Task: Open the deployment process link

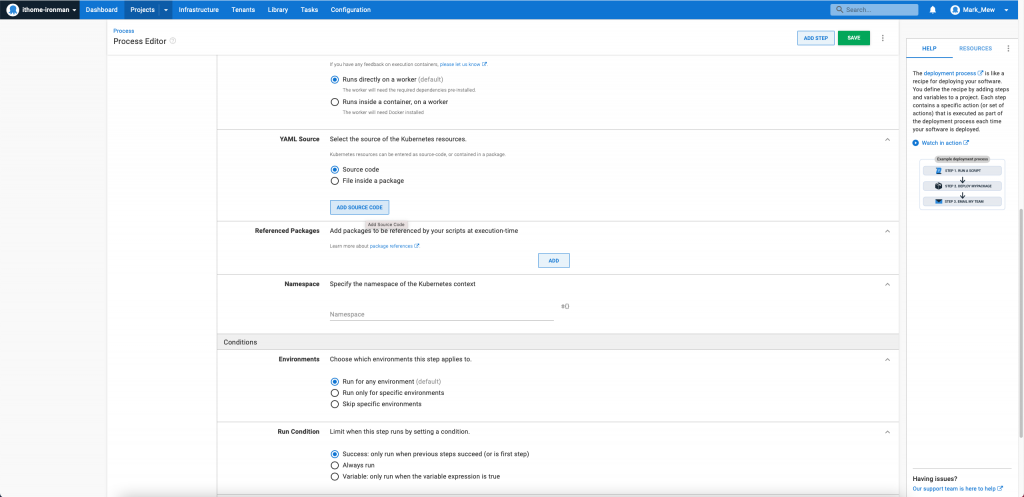Action: pos(953,73)
